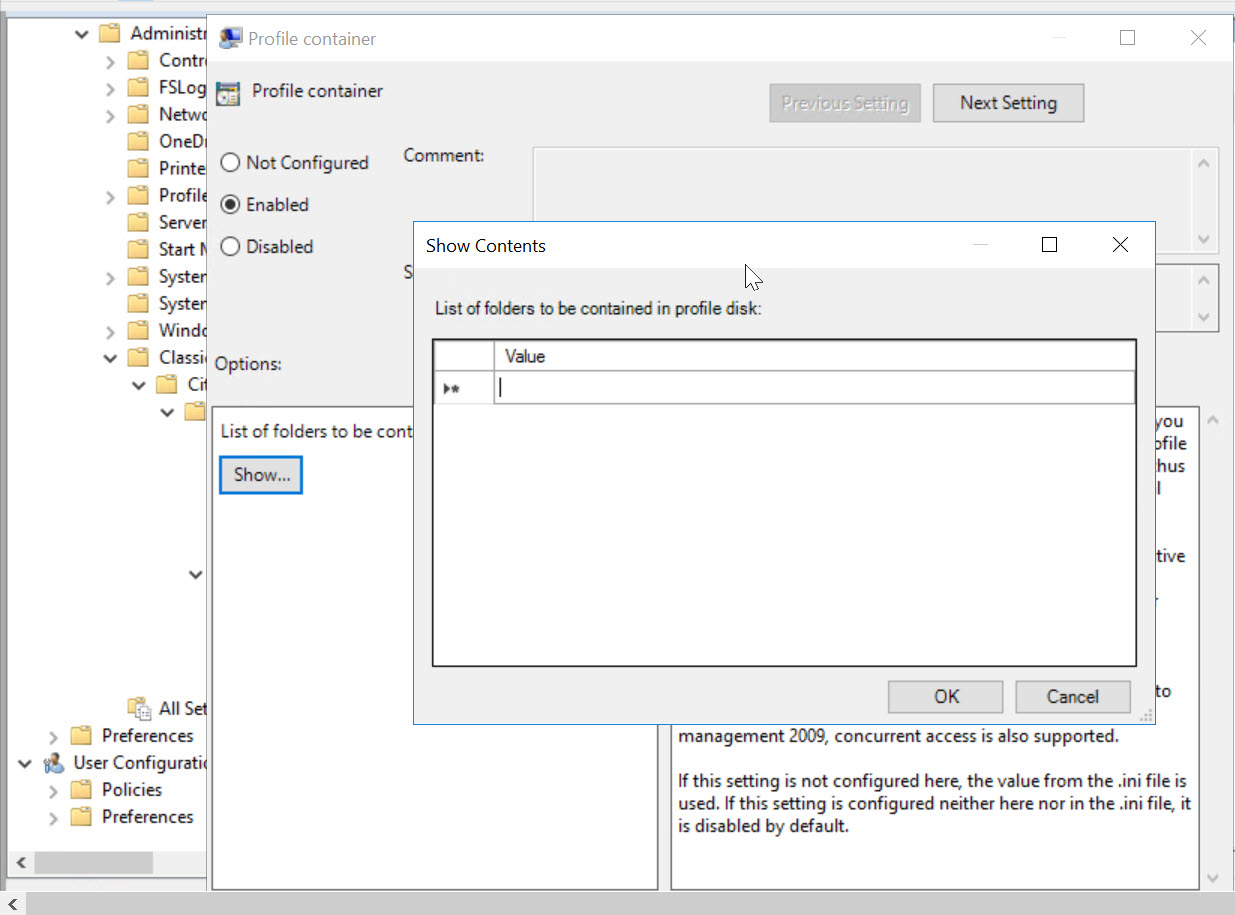This screenshot has width=1235, height=915.
Task: Confirm Show Contents with OK
Action: pos(946,697)
